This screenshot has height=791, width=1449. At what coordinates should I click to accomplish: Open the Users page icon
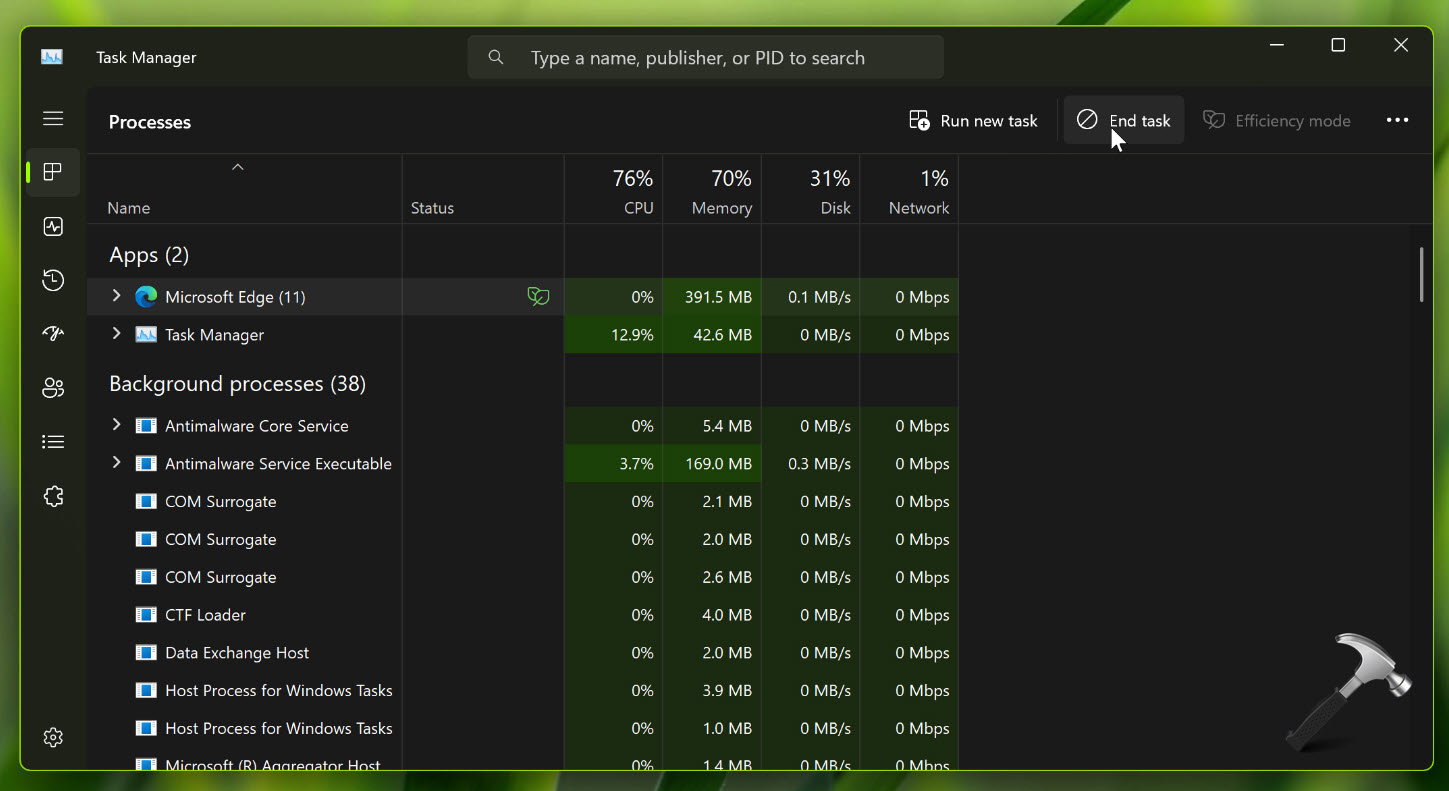click(x=54, y=388)
